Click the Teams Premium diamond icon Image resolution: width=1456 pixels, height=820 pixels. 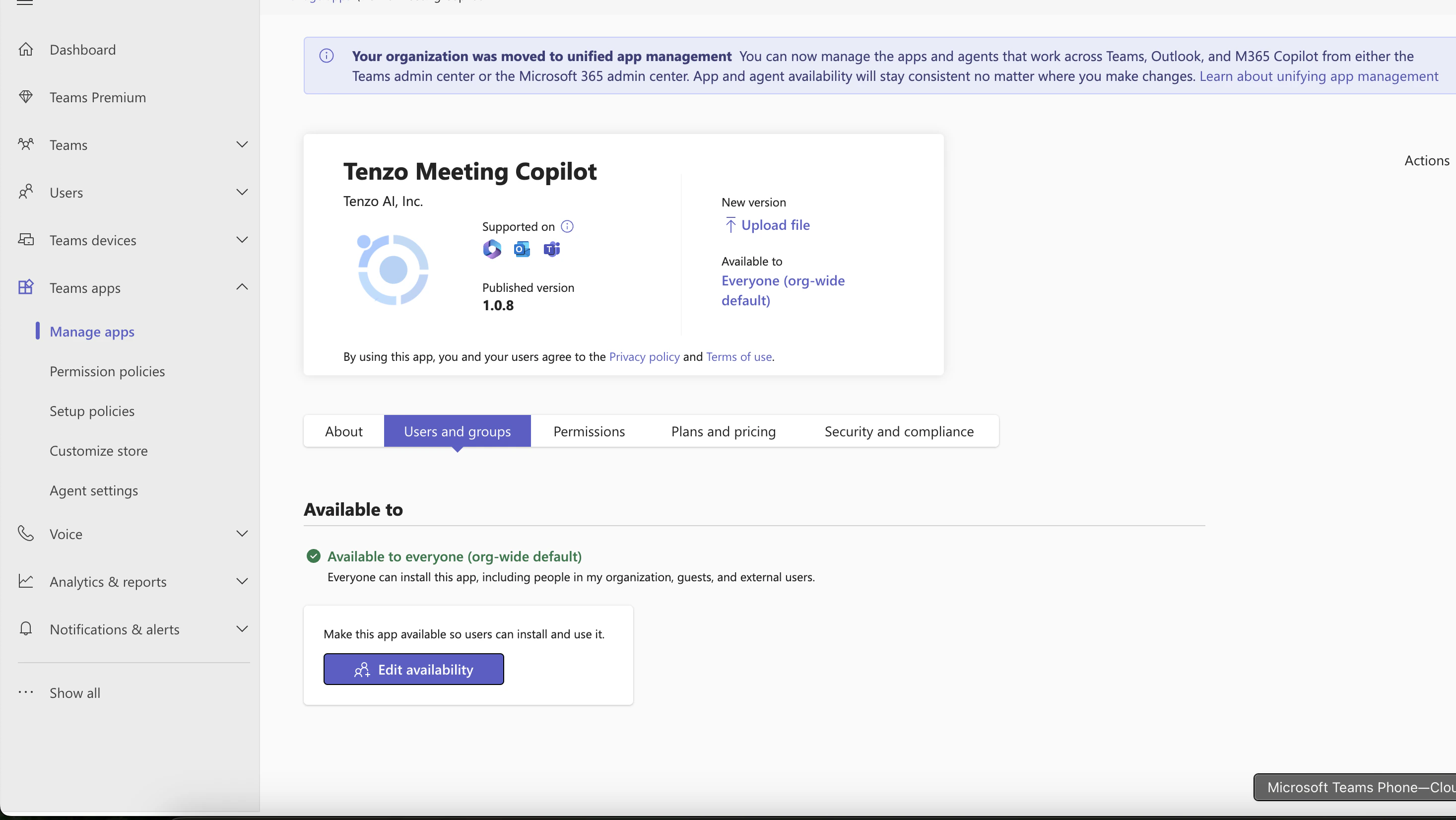point(25,97)
